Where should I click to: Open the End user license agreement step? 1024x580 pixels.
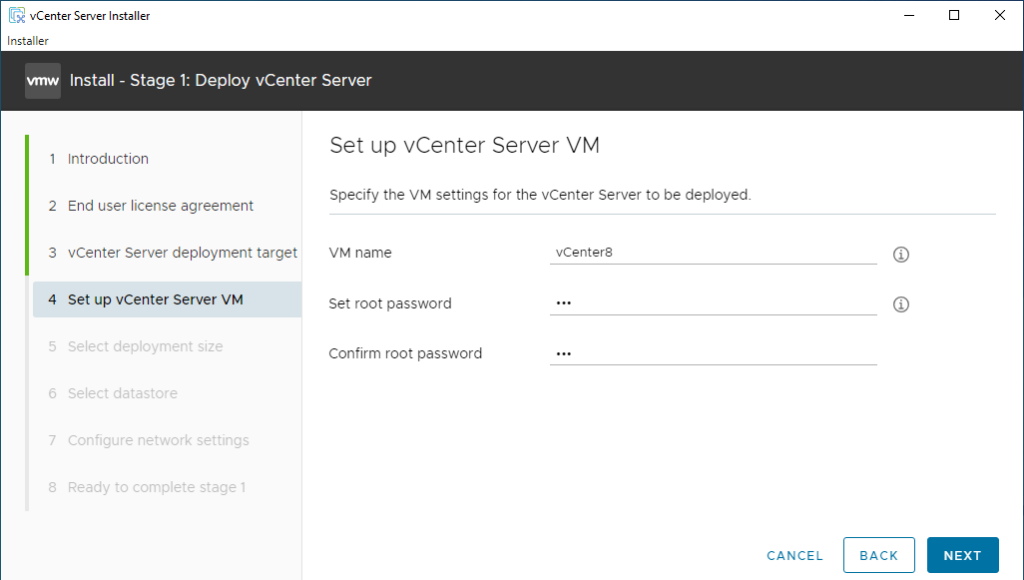(x=159, y=205)
